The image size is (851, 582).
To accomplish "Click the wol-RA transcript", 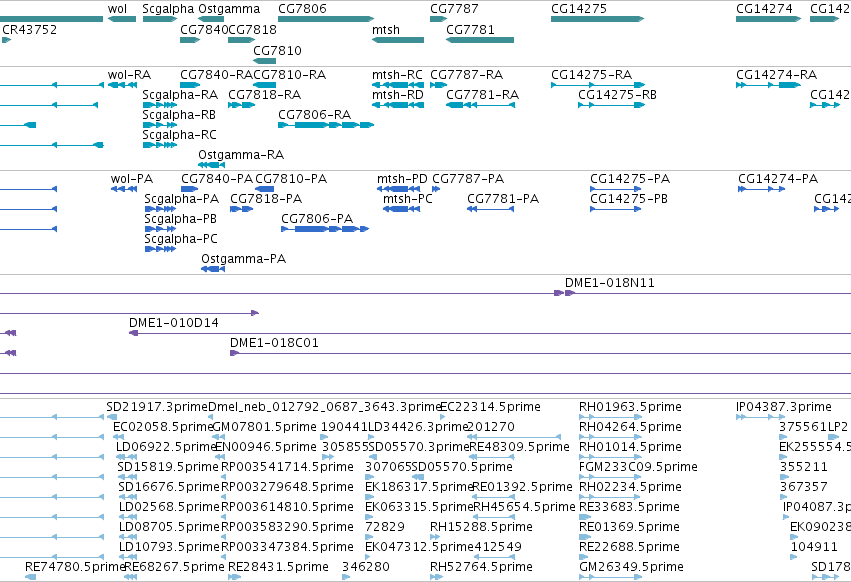I will 122,85.
